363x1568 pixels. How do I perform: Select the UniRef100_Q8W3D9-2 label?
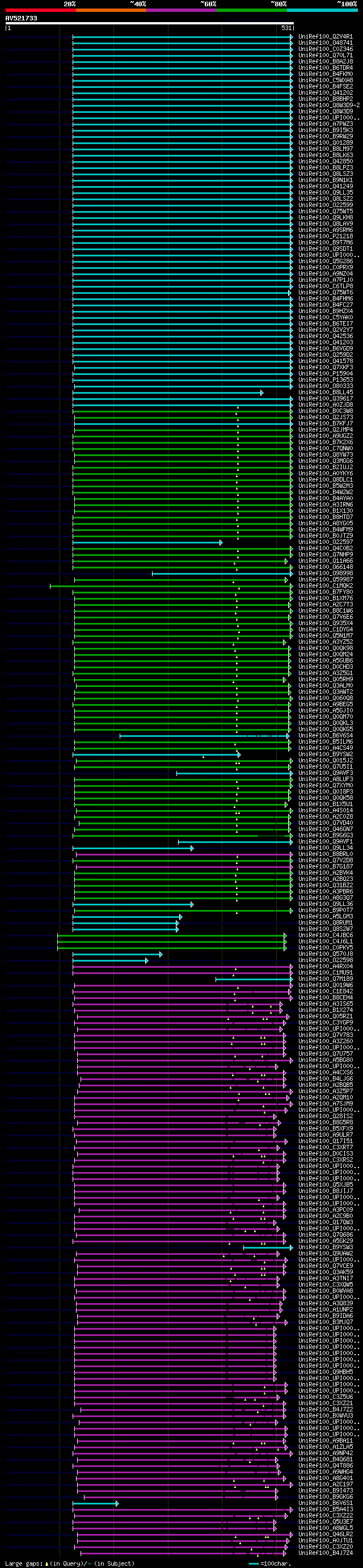[329, 106]
